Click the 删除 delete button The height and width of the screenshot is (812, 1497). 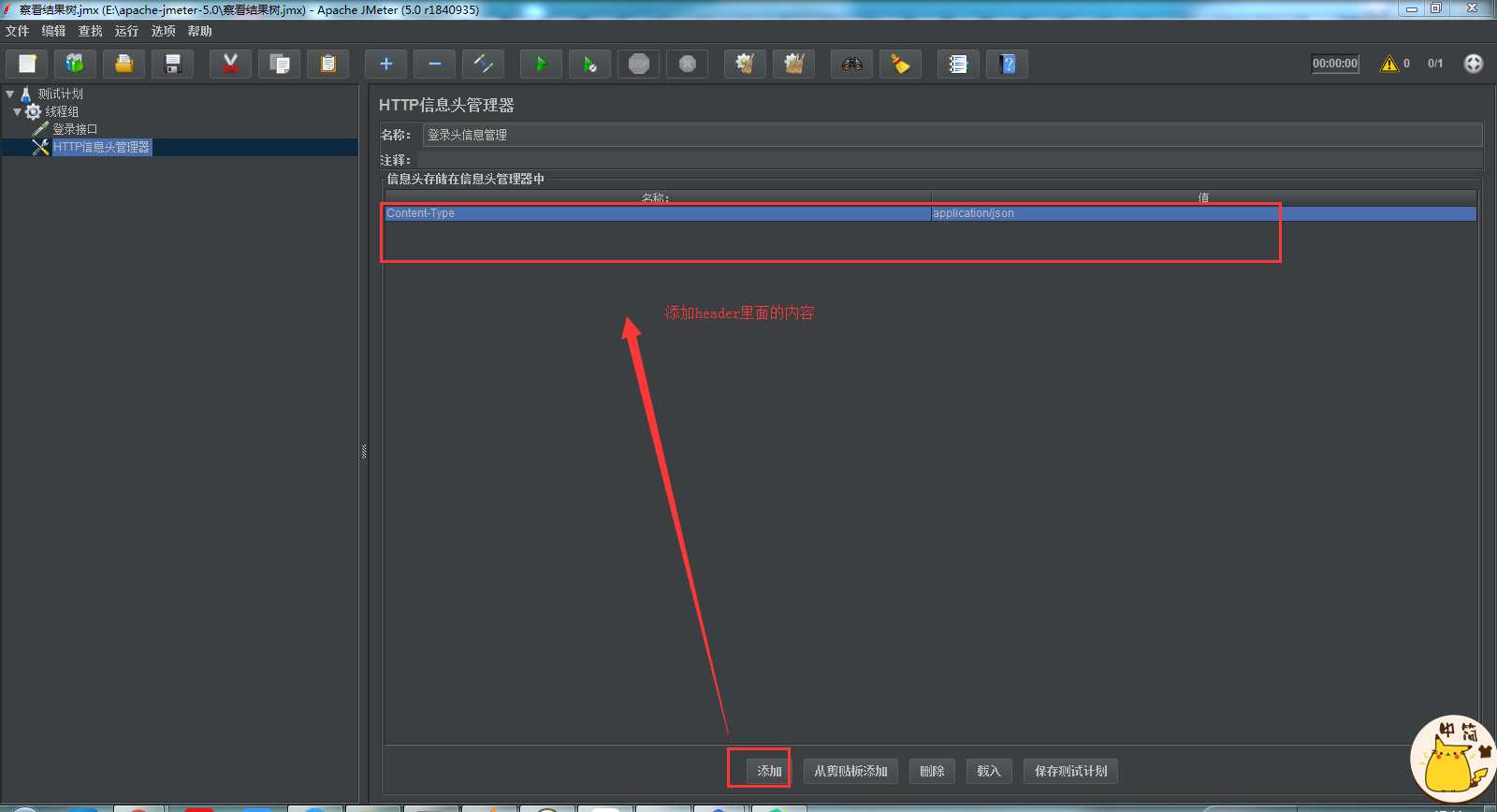(932, 771)
